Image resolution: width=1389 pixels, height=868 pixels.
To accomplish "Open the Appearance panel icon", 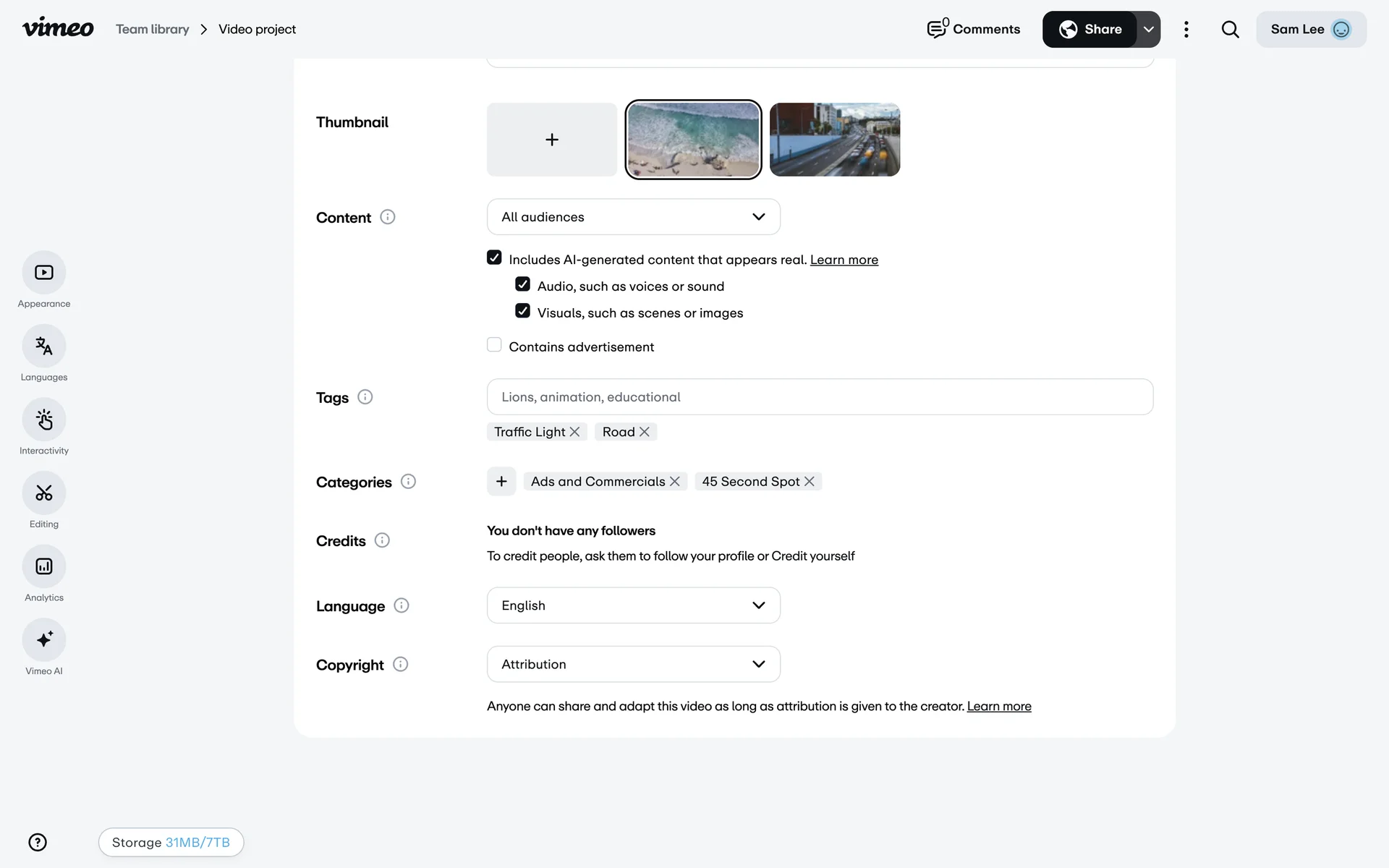I will 44,273.
